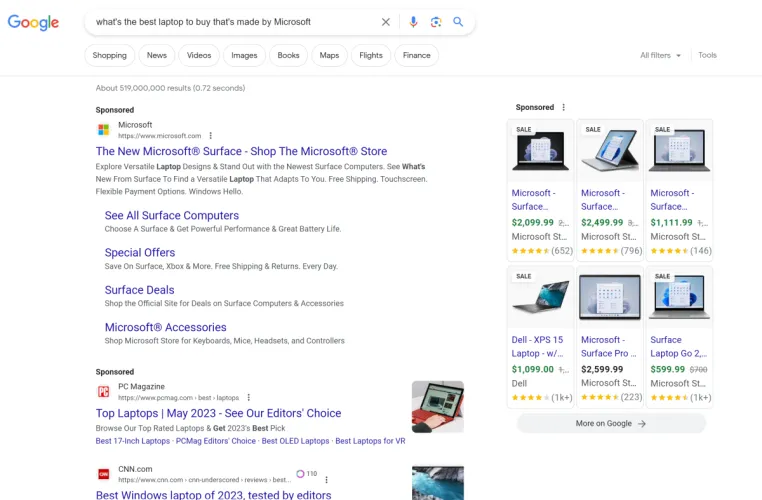This screenshot has width=762, height=500.
Task: Open the three-dot menu beside microsoft.com
Action: 210,135
